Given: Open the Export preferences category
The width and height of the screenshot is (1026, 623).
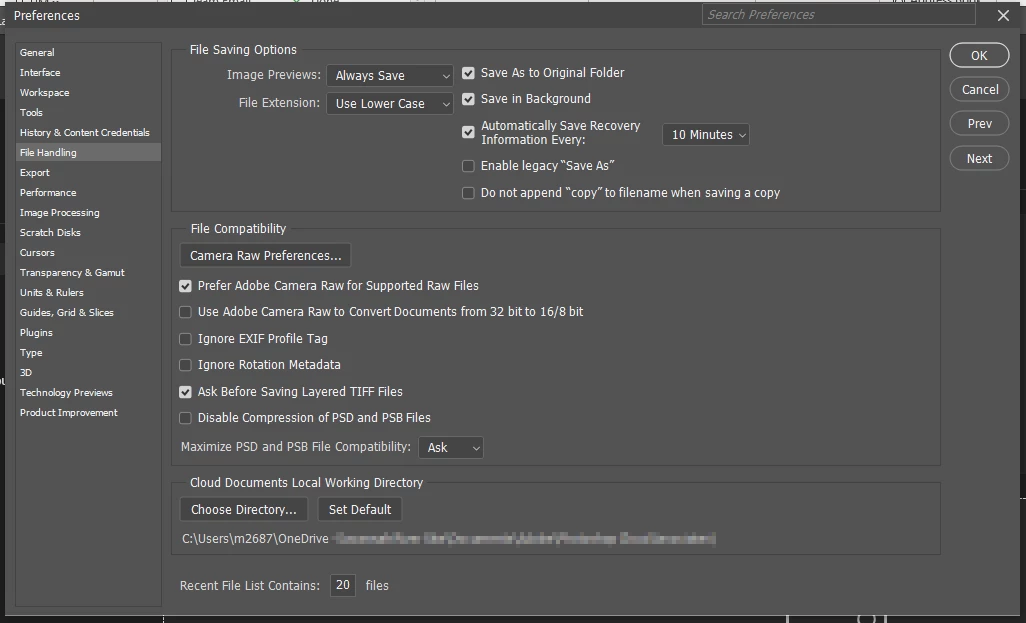Looking at the screenshot, I should 88,173.
